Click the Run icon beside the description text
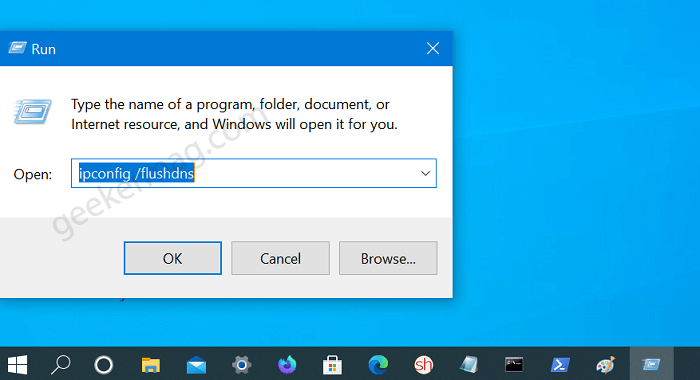 pyautogui.click(x=33, y=111)
